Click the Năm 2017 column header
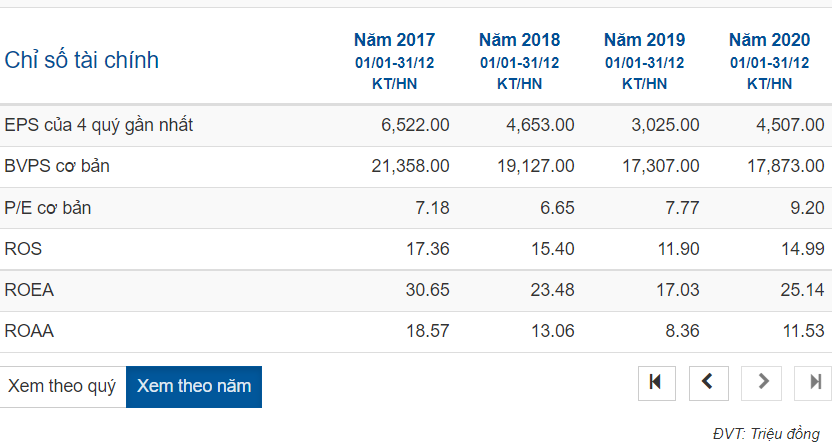The width and height of the screenshot is (837, 448). click(x=394, y=61)
